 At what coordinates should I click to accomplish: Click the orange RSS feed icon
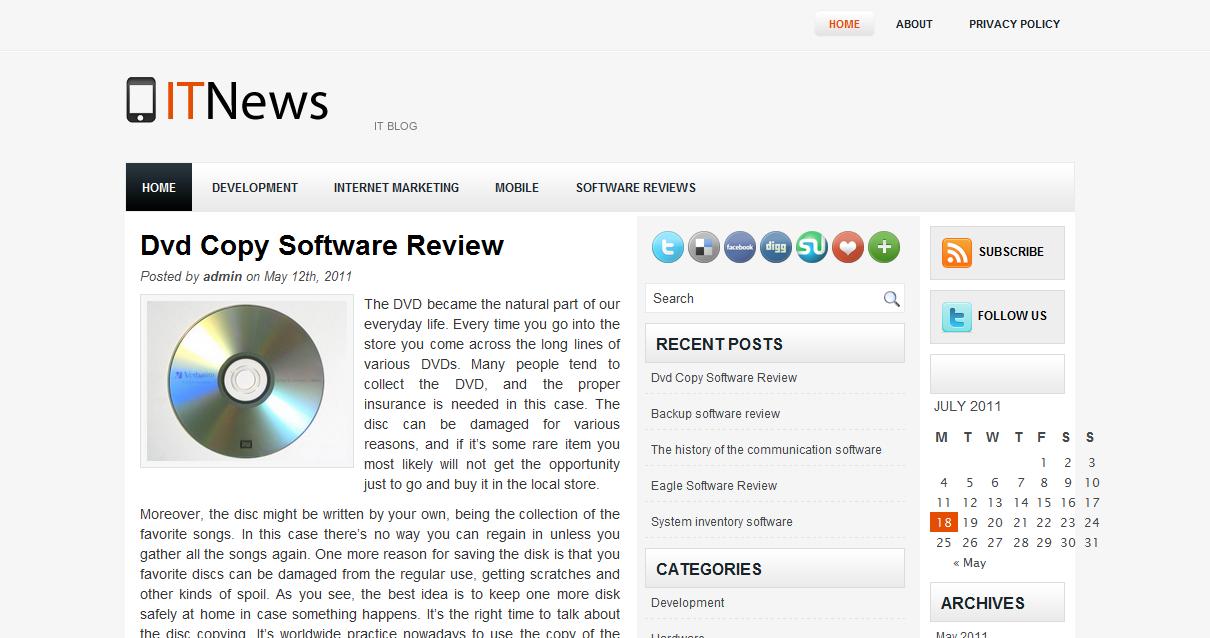click(956, 252)
